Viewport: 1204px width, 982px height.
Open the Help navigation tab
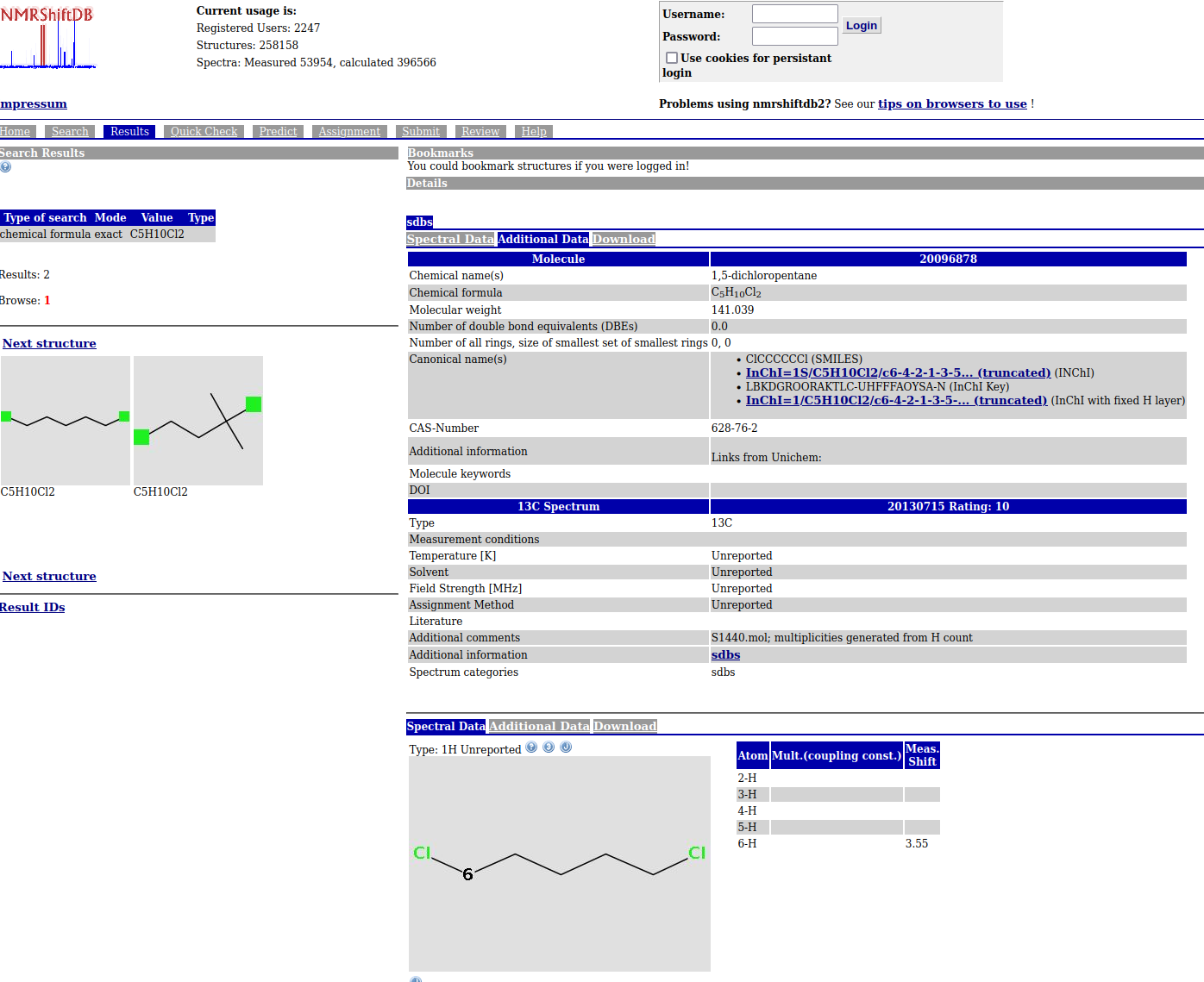(x=534, y=132)
